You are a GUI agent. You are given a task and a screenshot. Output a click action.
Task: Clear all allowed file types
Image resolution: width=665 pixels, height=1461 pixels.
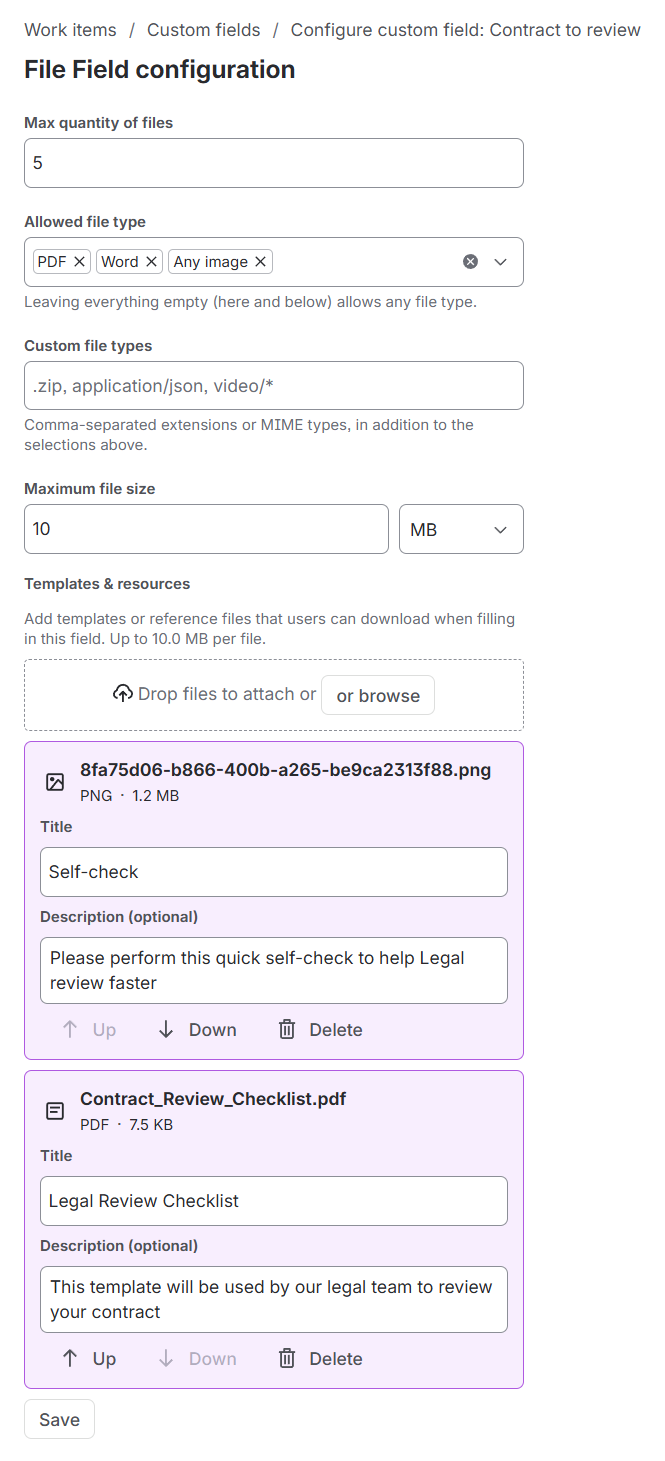pos(470,262)
